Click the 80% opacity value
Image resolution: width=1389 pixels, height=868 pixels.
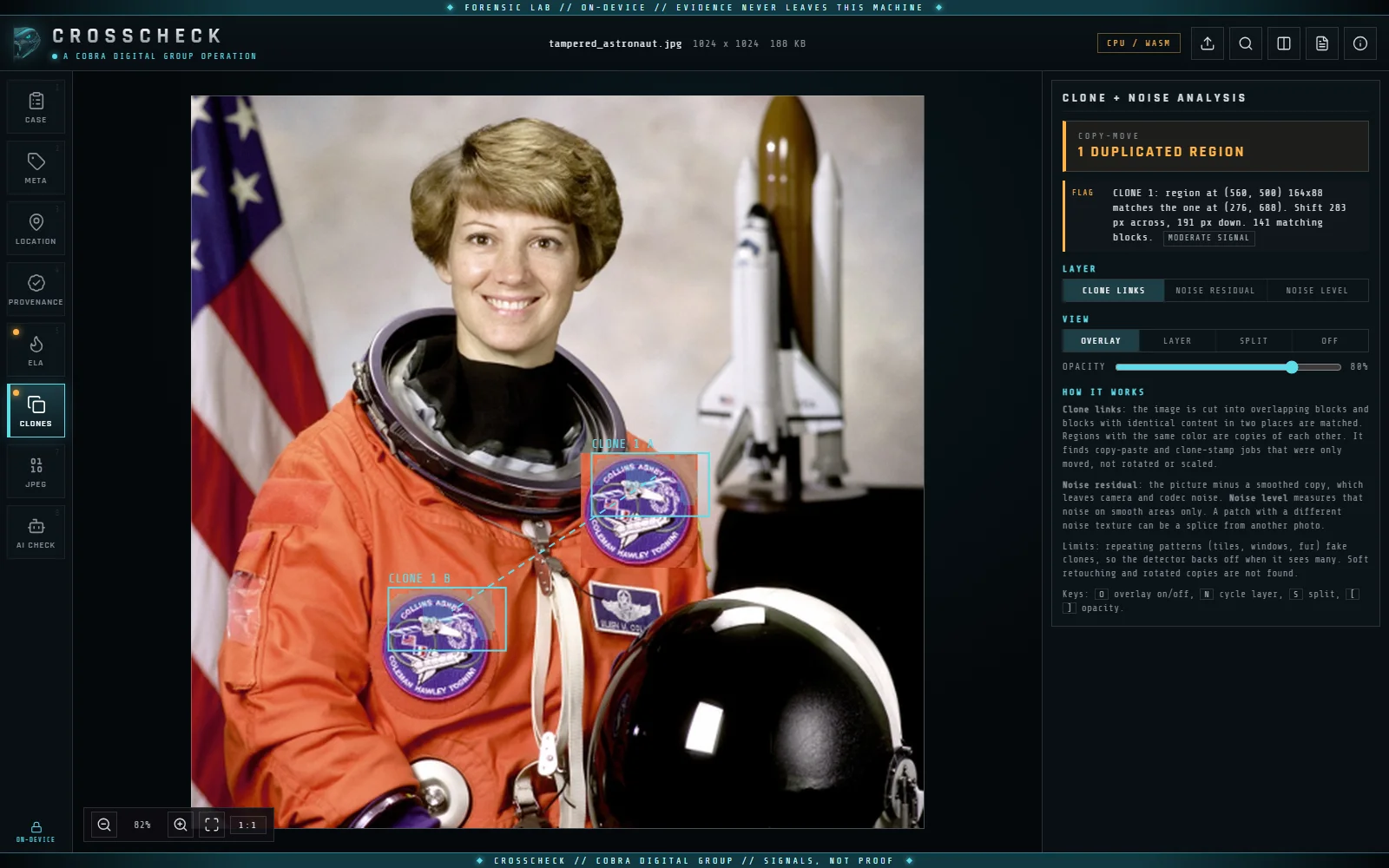(x=1359, y=367)
